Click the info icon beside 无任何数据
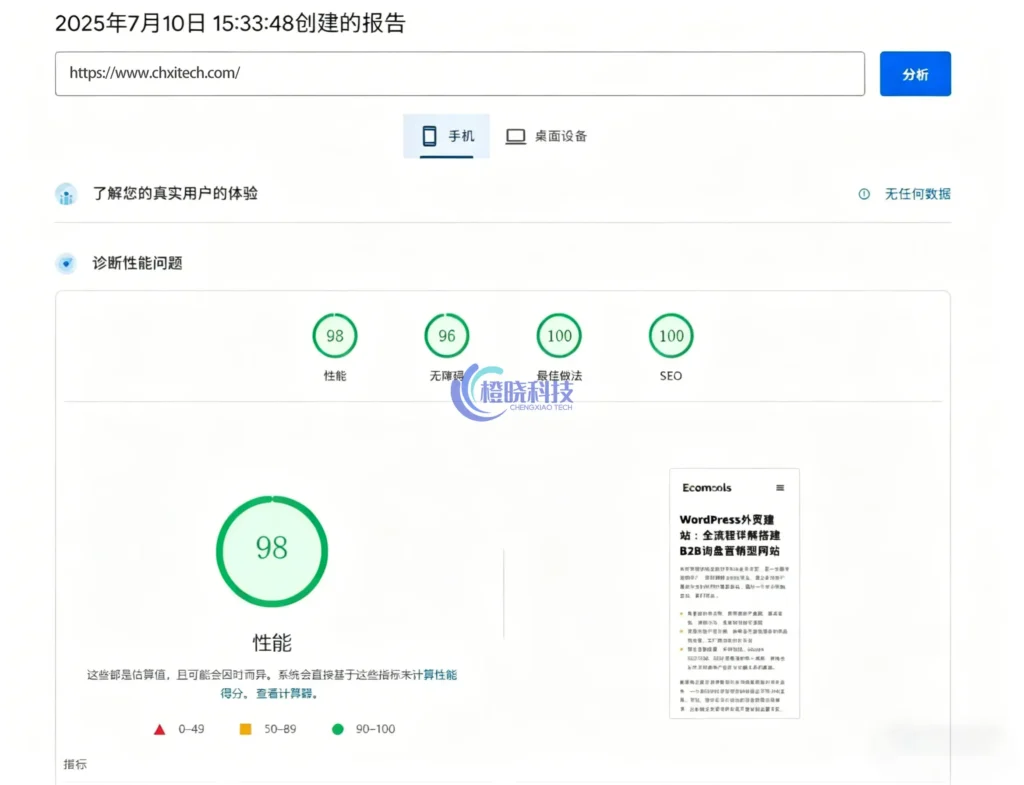The image size is (1024, 785). tap(864, 195)
